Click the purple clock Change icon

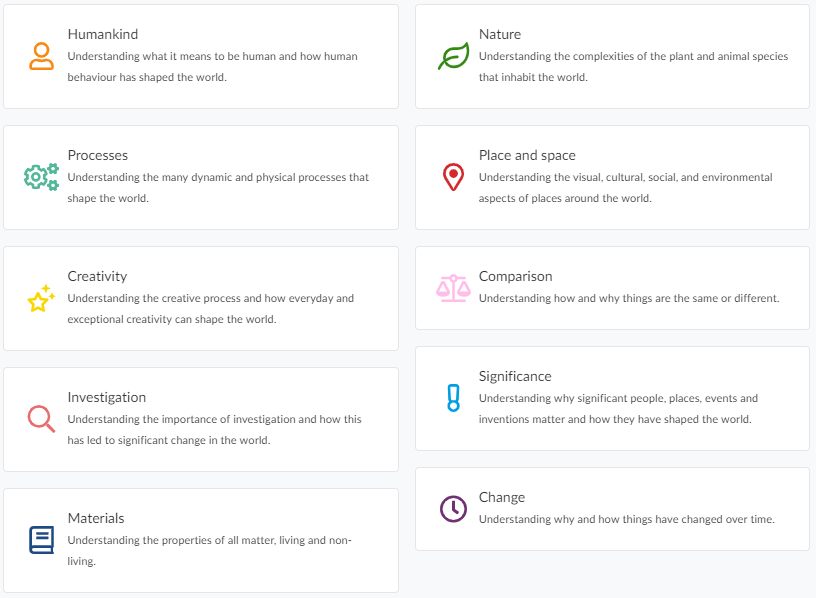453,508
